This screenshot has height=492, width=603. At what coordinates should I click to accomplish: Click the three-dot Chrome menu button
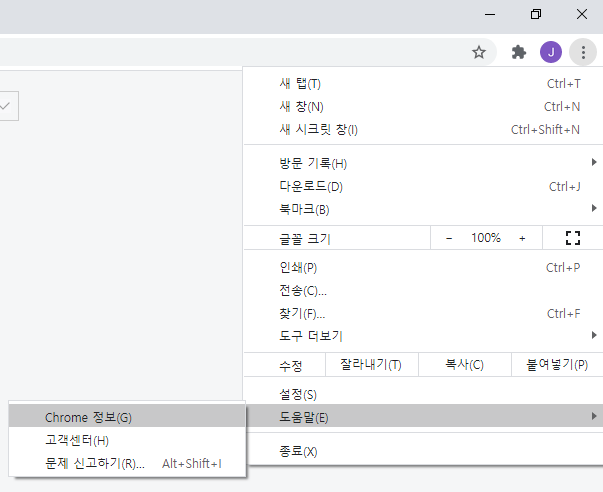tap(583, 52)
